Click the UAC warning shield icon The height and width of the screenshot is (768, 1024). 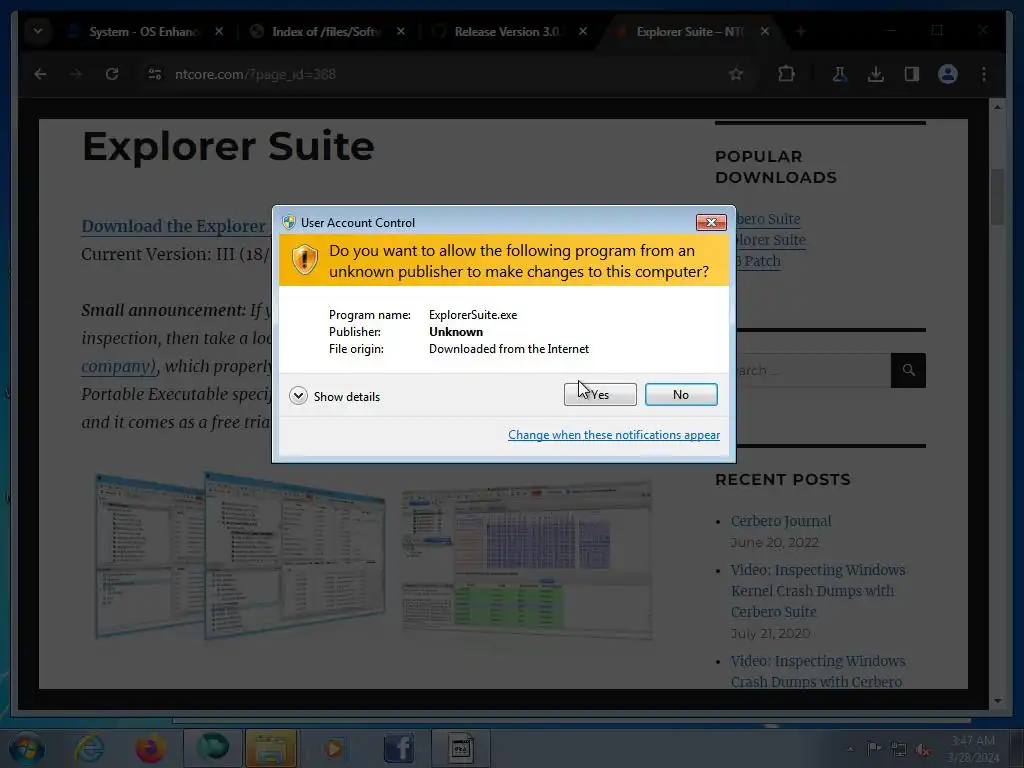coord(304,260)
